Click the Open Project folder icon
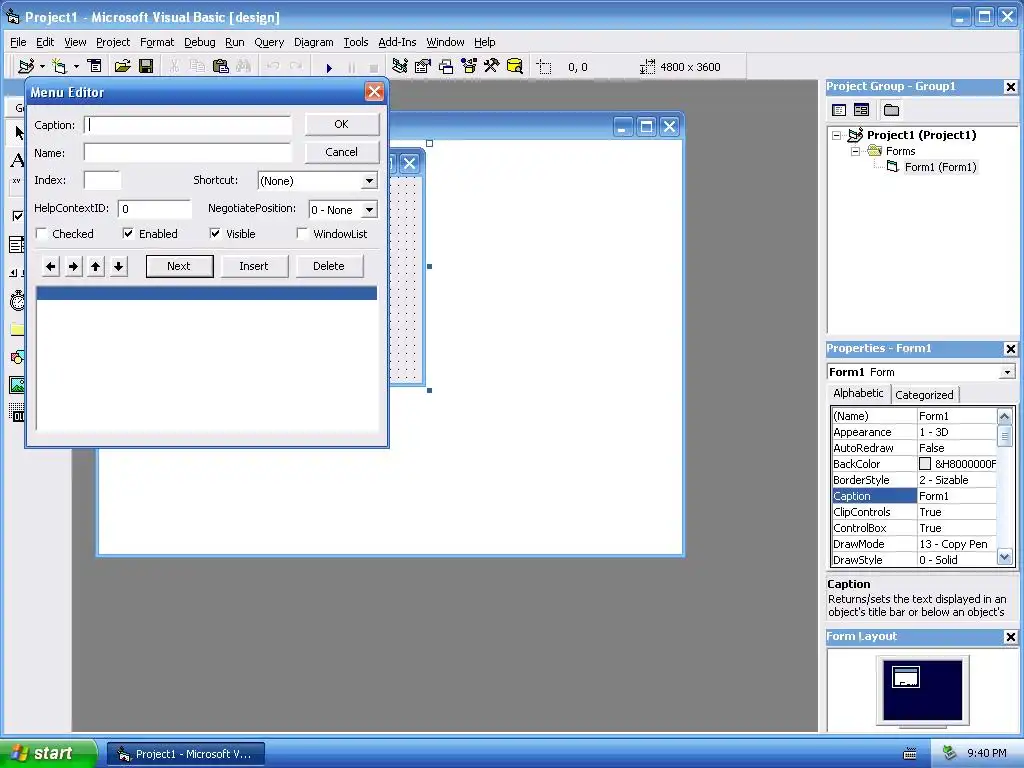1024x768 pixels. (122, 67)
